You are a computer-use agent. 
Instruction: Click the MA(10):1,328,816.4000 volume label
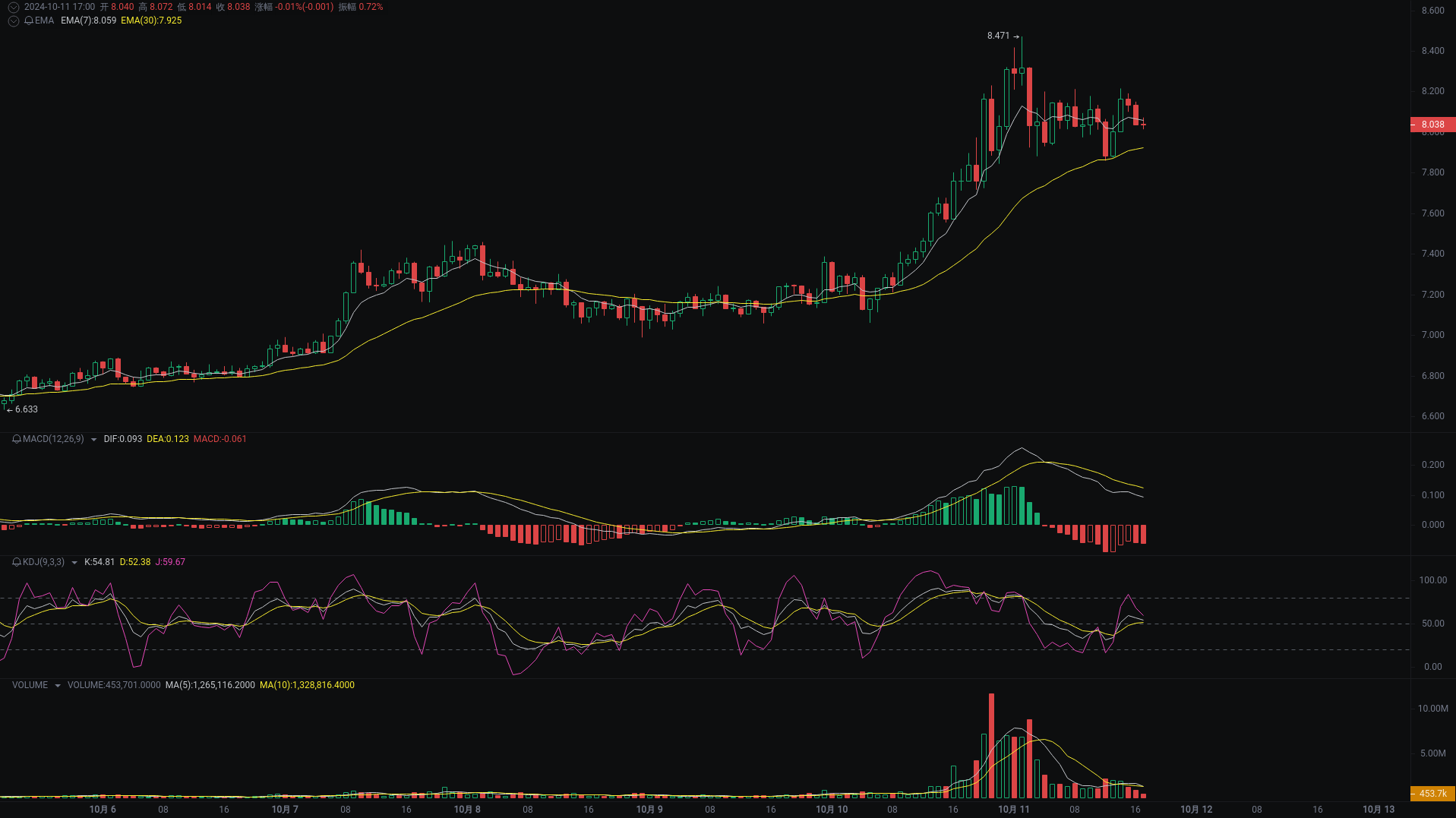click(x=307, y=685)
